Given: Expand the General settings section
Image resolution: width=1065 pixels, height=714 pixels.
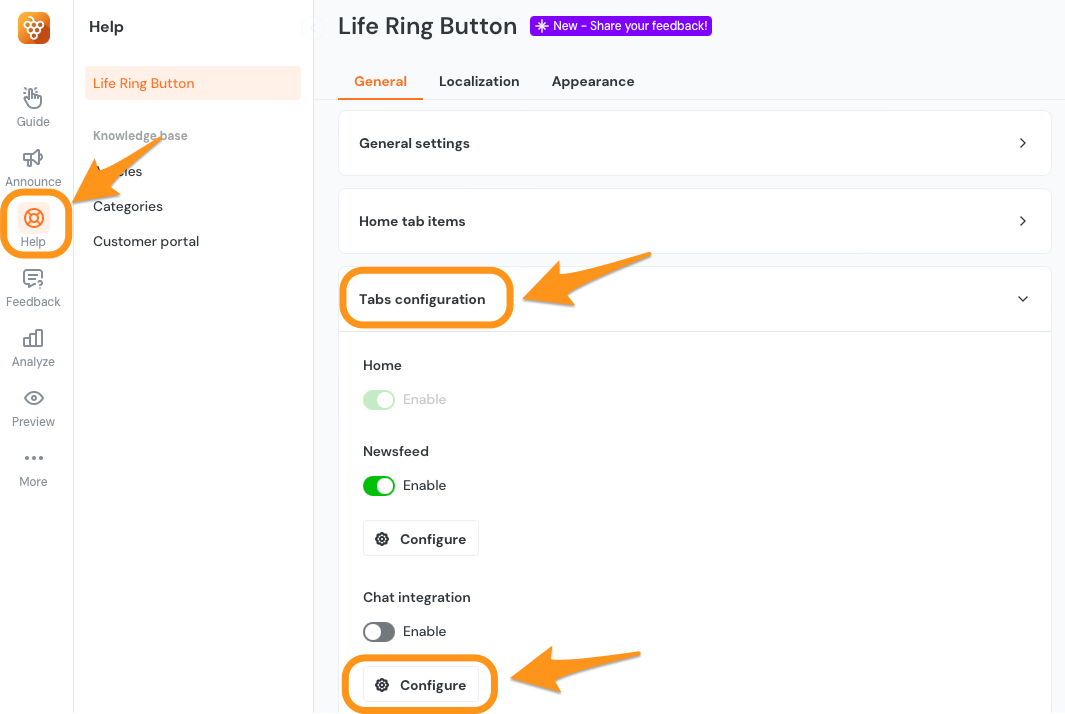Looking at the screenshot, I should click(695, 142).
